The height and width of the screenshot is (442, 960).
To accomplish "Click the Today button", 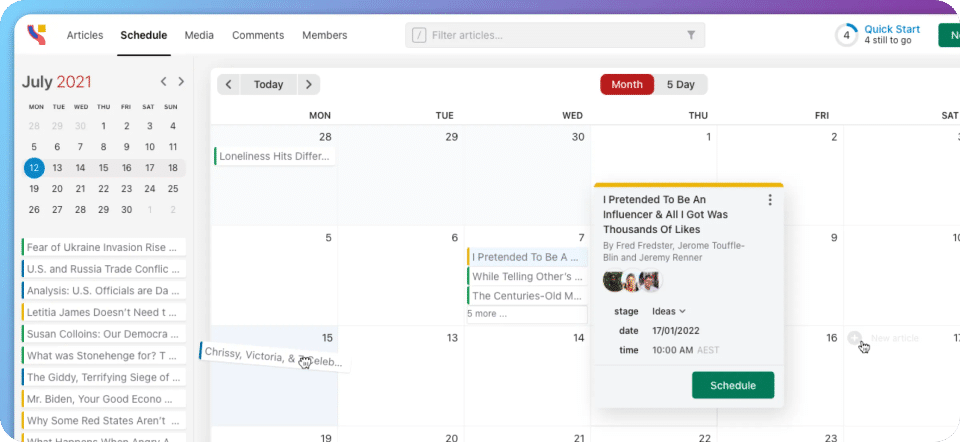I will pyautogui.click(x=268, y=84).
